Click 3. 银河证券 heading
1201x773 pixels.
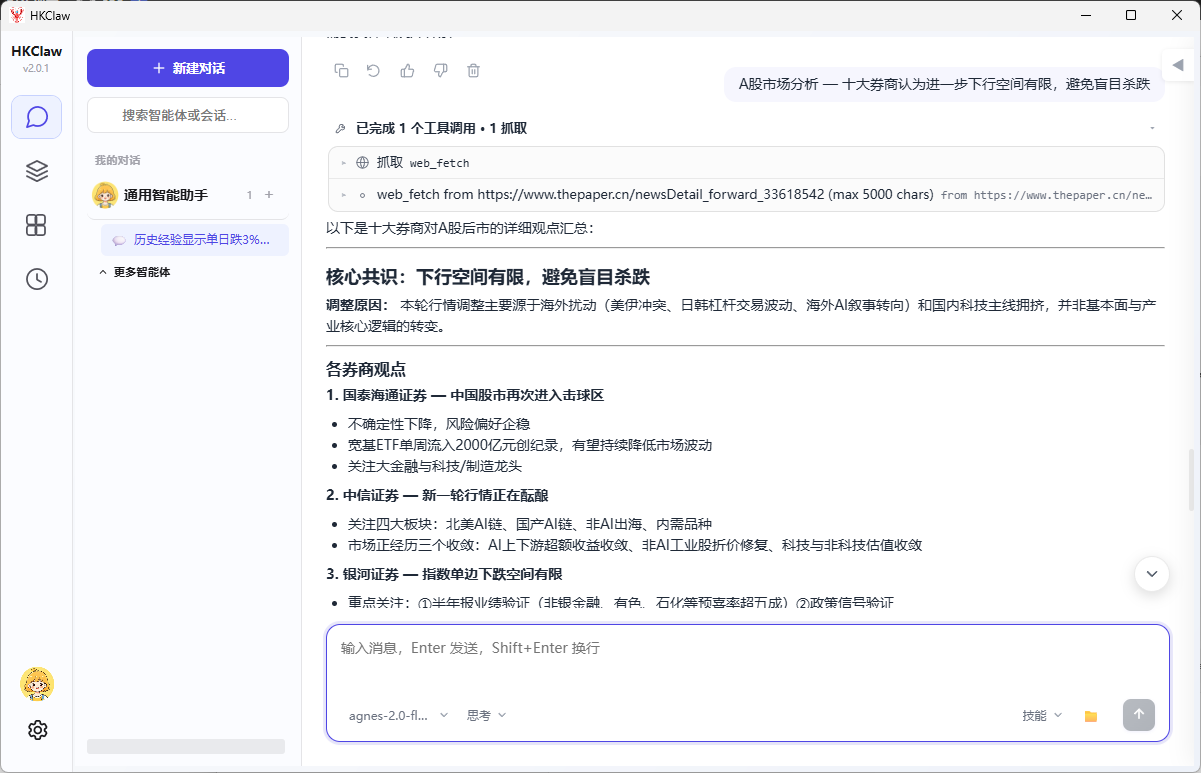click(444, 574)
